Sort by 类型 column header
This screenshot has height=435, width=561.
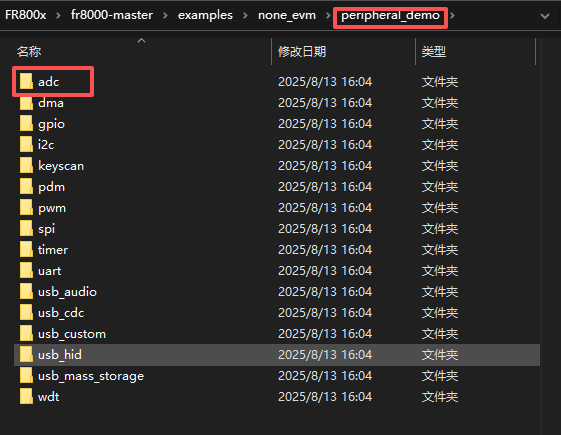[434, 52]
